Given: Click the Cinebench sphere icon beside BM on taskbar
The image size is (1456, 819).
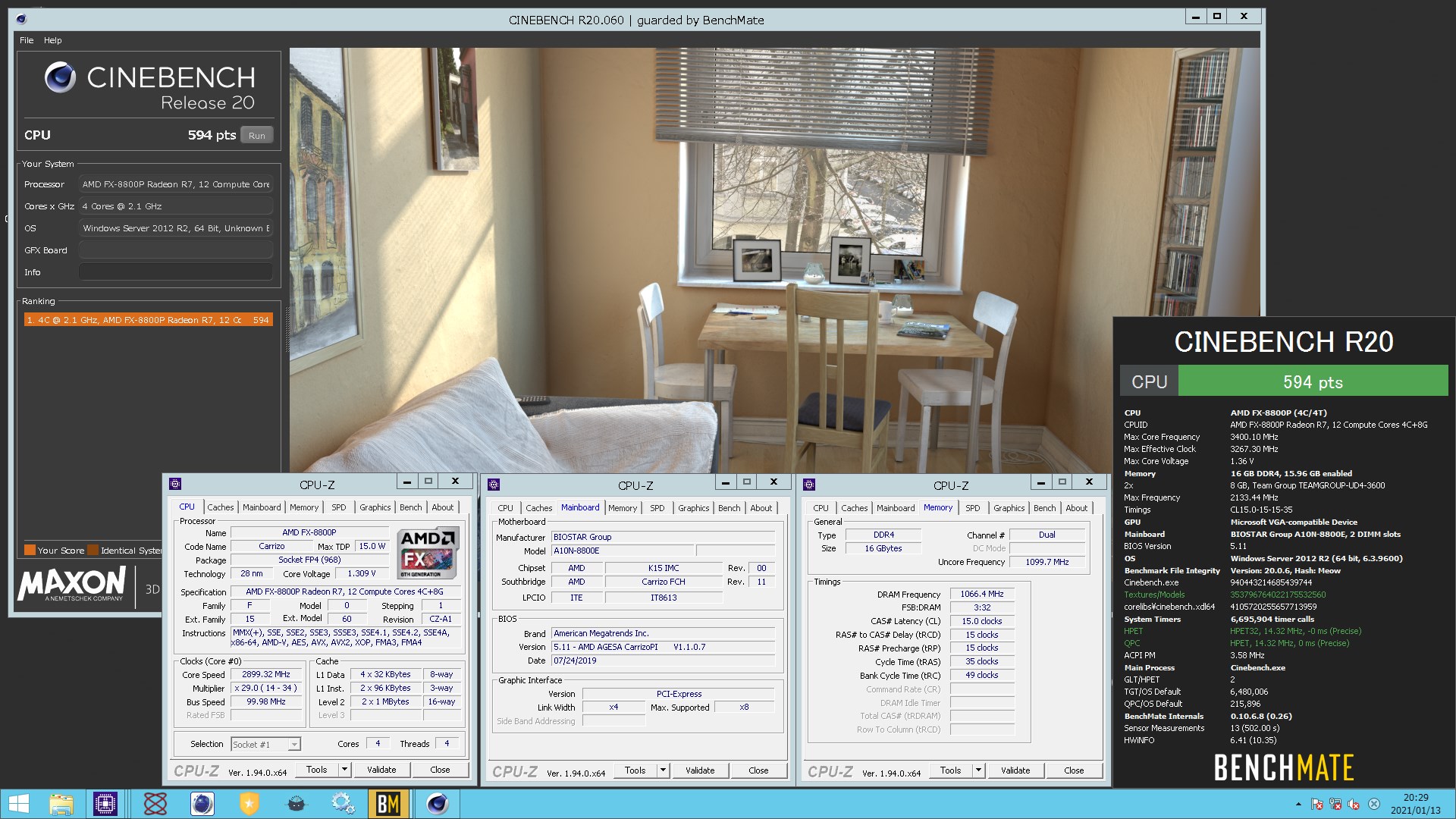Looking at the screenshot, I should point(437,804).
